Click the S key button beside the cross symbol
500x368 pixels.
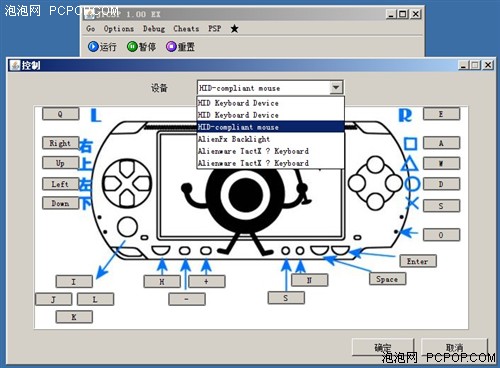click(x=441, y=206)
